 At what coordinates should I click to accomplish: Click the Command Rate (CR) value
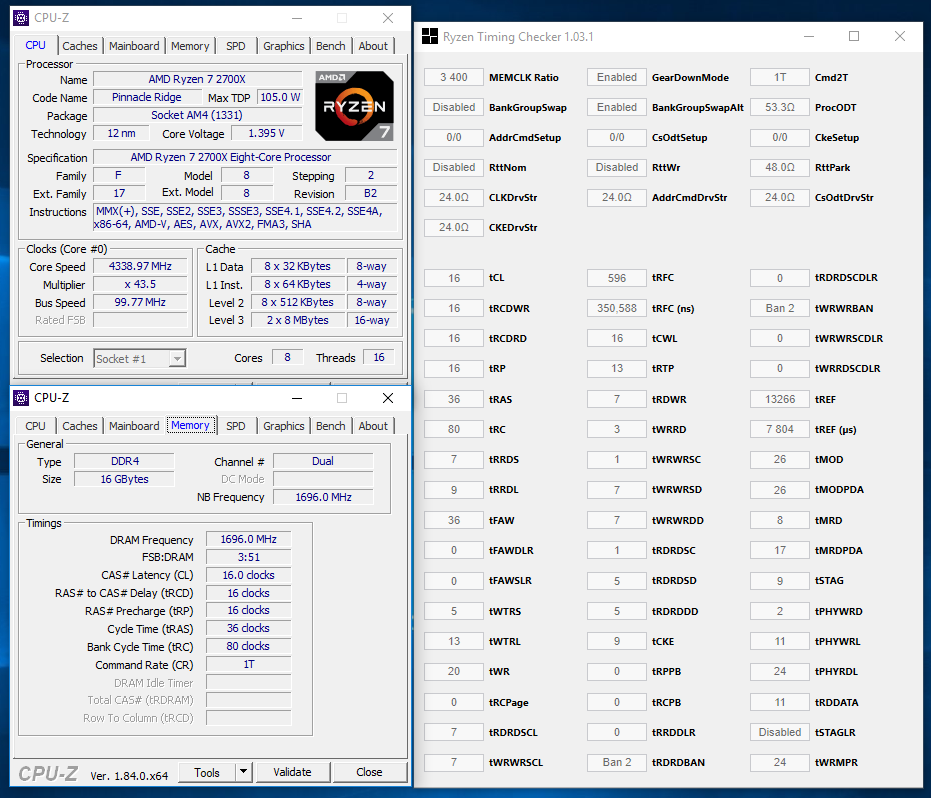pyautogui.click(x=249, y=664)
